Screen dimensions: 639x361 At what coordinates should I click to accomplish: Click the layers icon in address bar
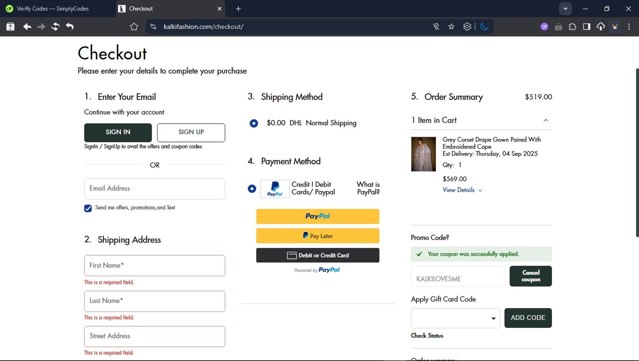coord(467,26)
